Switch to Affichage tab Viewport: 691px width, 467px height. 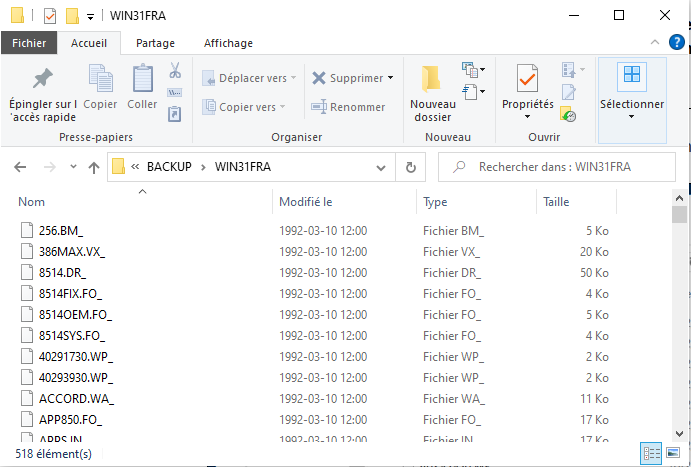(228, 43)
